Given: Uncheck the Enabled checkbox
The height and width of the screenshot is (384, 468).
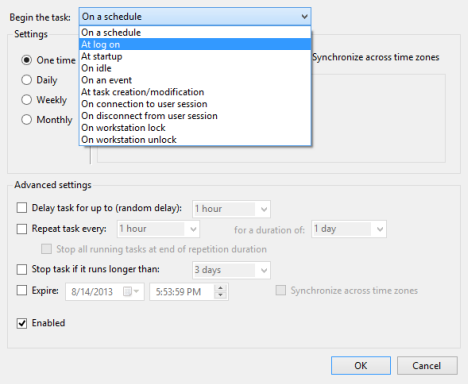Looking at the screenshot, I should point(22,323).
